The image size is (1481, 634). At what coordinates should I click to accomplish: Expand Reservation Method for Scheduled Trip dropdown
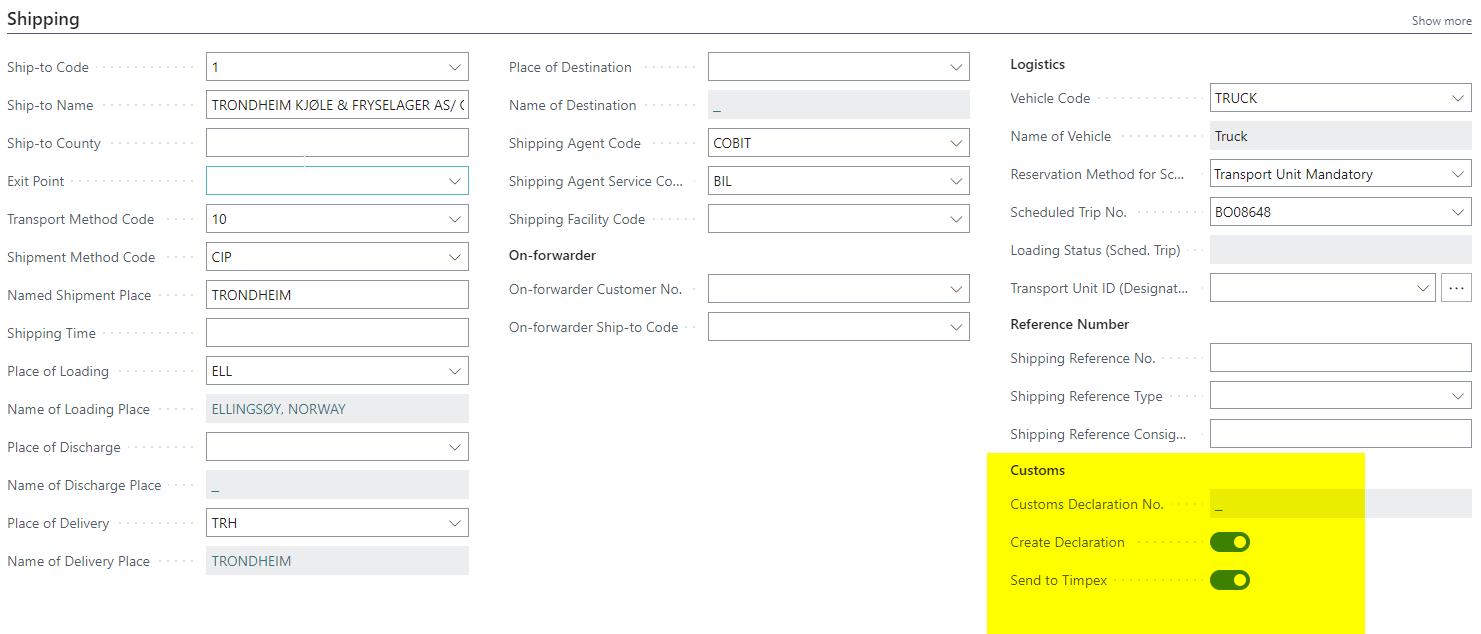[1458, 174]
